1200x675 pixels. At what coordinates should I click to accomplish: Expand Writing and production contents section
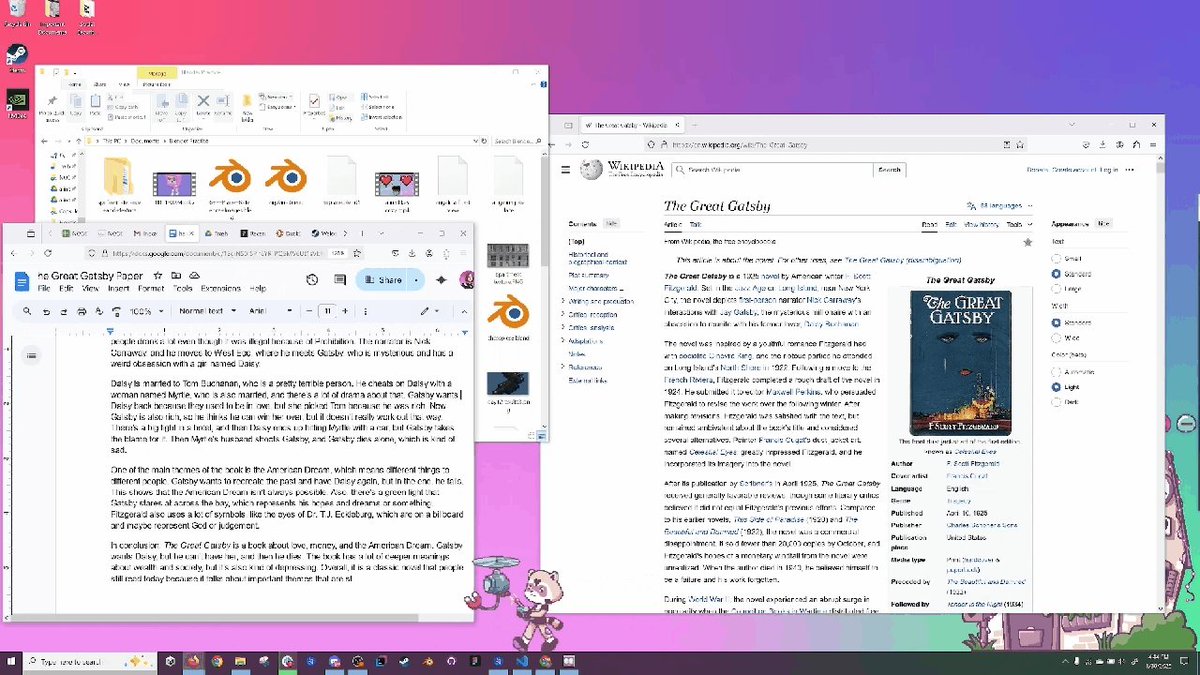pos(563,301)
